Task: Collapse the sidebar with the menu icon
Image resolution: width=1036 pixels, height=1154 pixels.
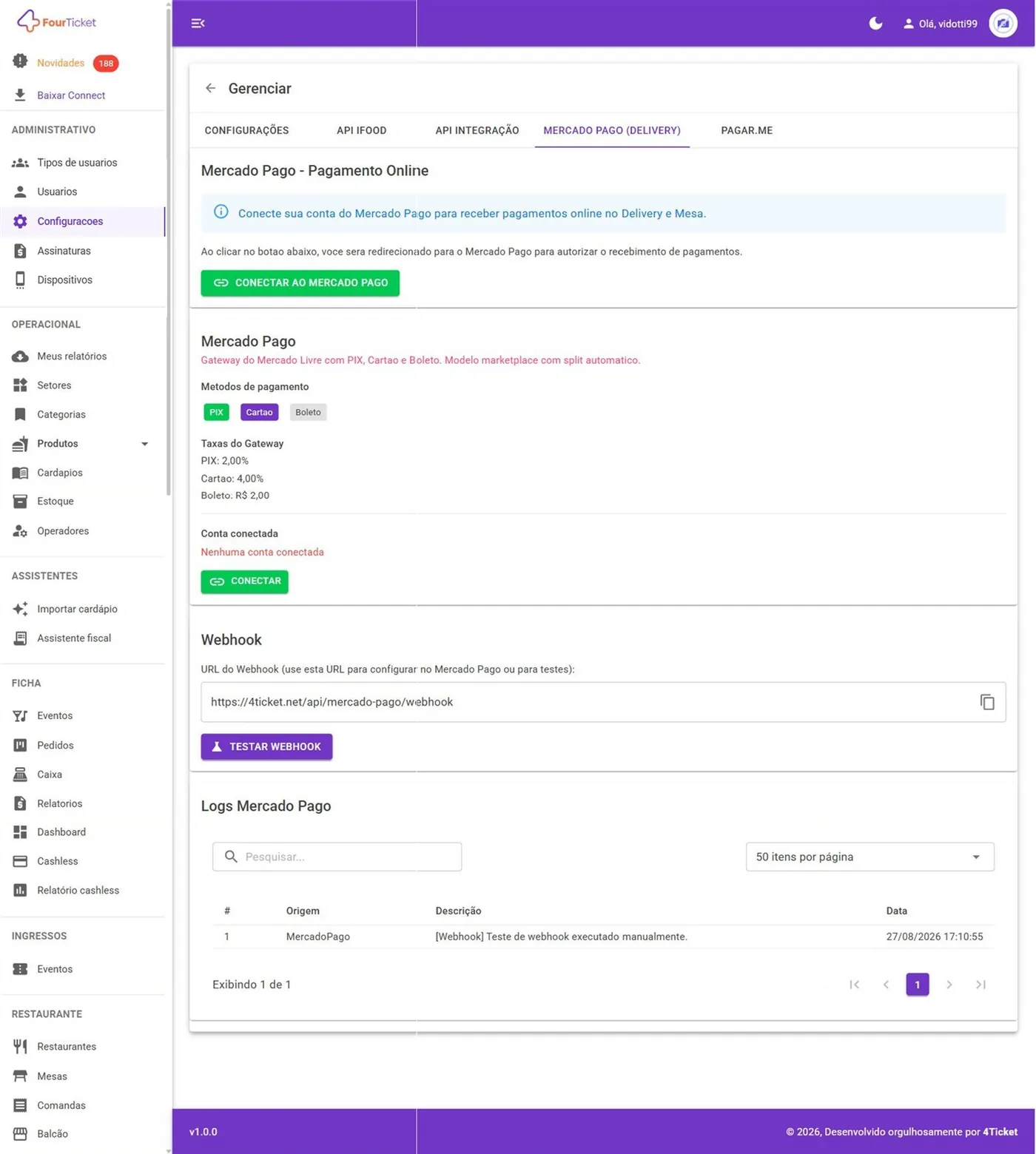Action: click(198, 24)
